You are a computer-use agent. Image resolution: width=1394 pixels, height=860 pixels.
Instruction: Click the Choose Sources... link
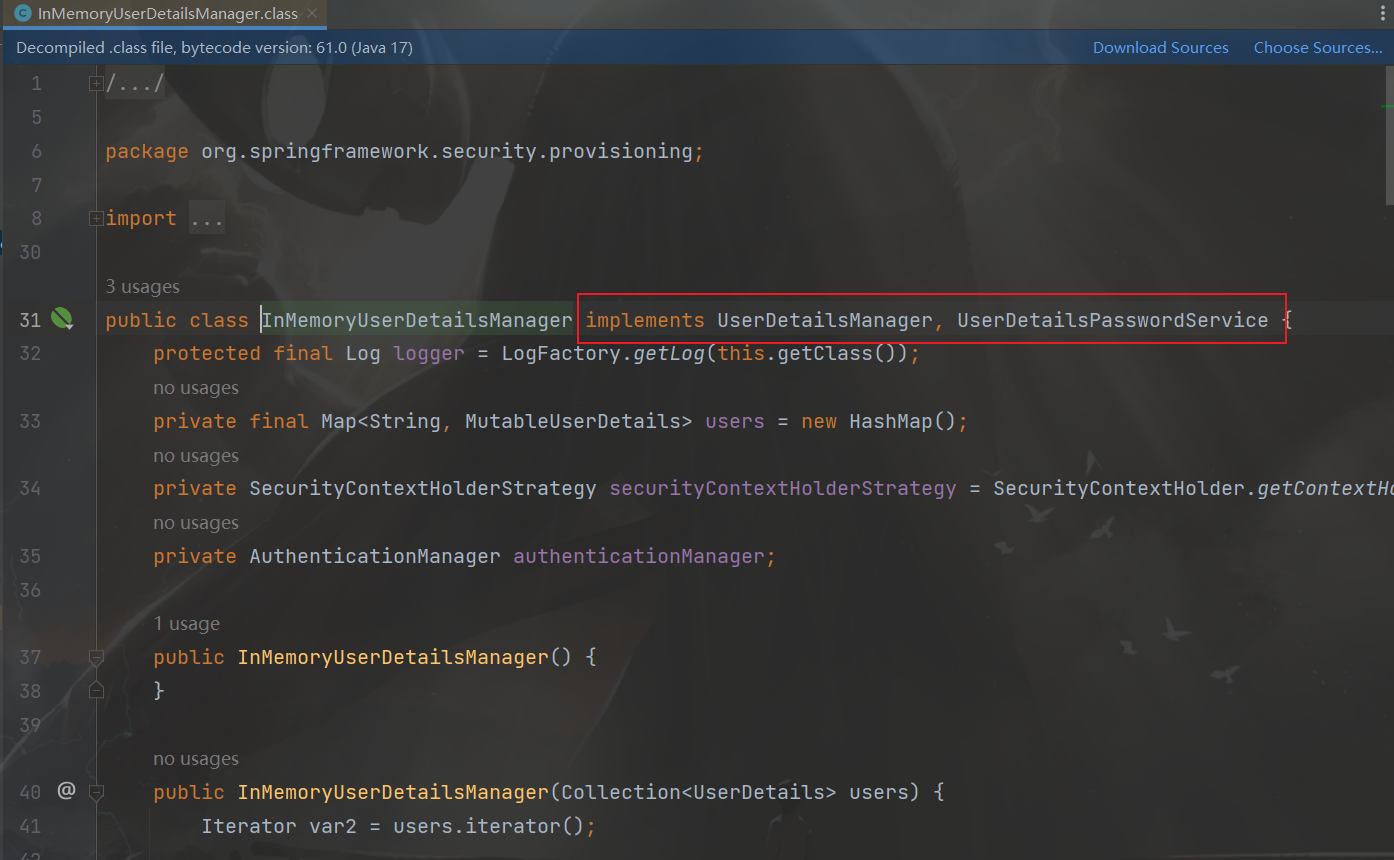click(1317, 48)
